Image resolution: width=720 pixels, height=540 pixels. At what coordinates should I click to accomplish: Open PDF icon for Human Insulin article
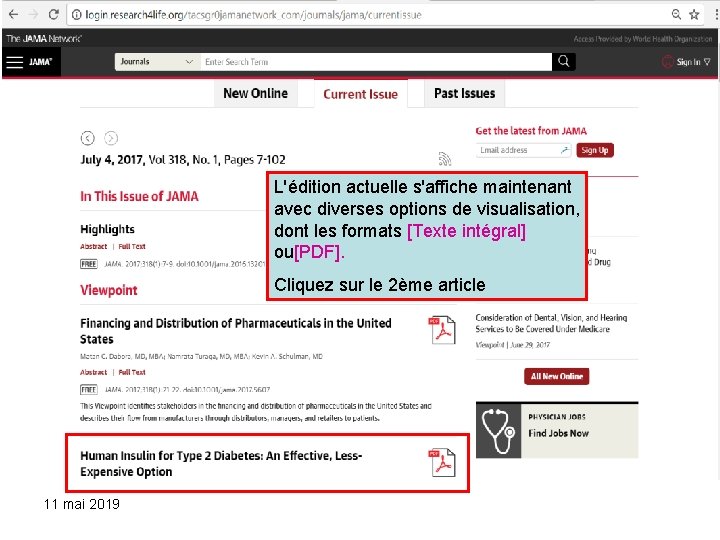pos(442,463)
